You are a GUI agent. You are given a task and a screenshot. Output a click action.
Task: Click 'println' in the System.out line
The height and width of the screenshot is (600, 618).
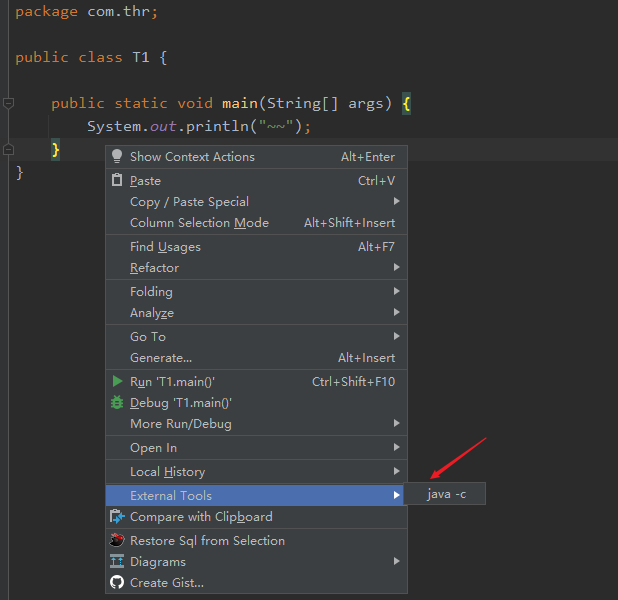click(x=217, y=127)
